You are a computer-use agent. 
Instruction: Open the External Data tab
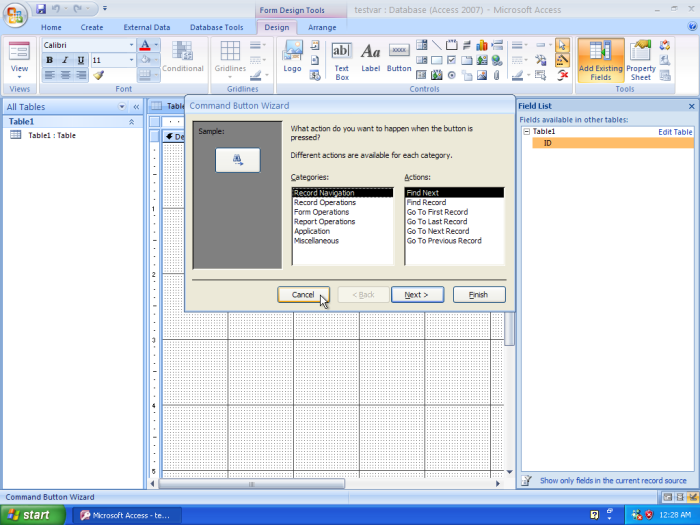[147, 27]
